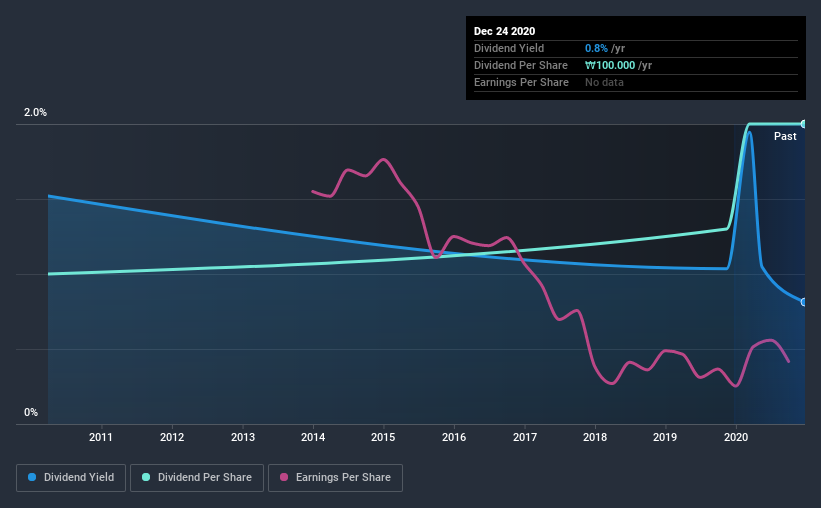The image size is (821, 508).
Task: Click the blue dot in Dividend Yield legend
Action: (32, 477)
